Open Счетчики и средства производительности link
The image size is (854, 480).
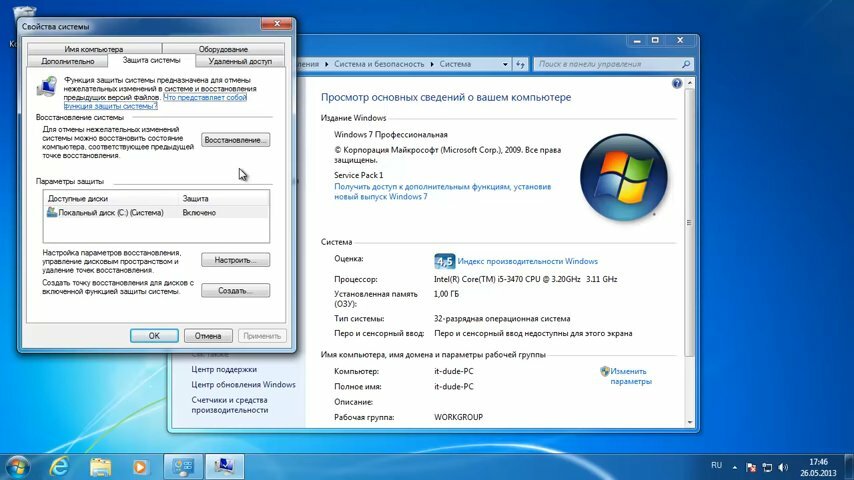point(229,405)
